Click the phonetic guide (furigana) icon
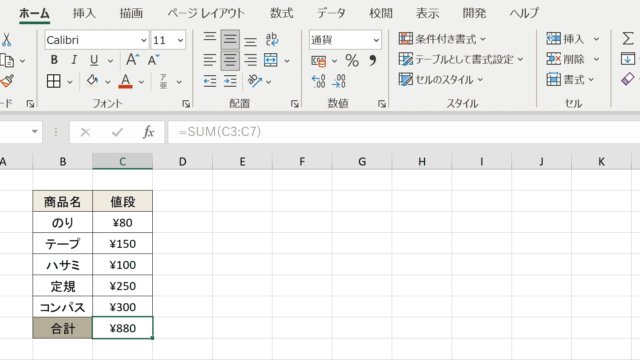640x360 pixels. tap(163, 81)
